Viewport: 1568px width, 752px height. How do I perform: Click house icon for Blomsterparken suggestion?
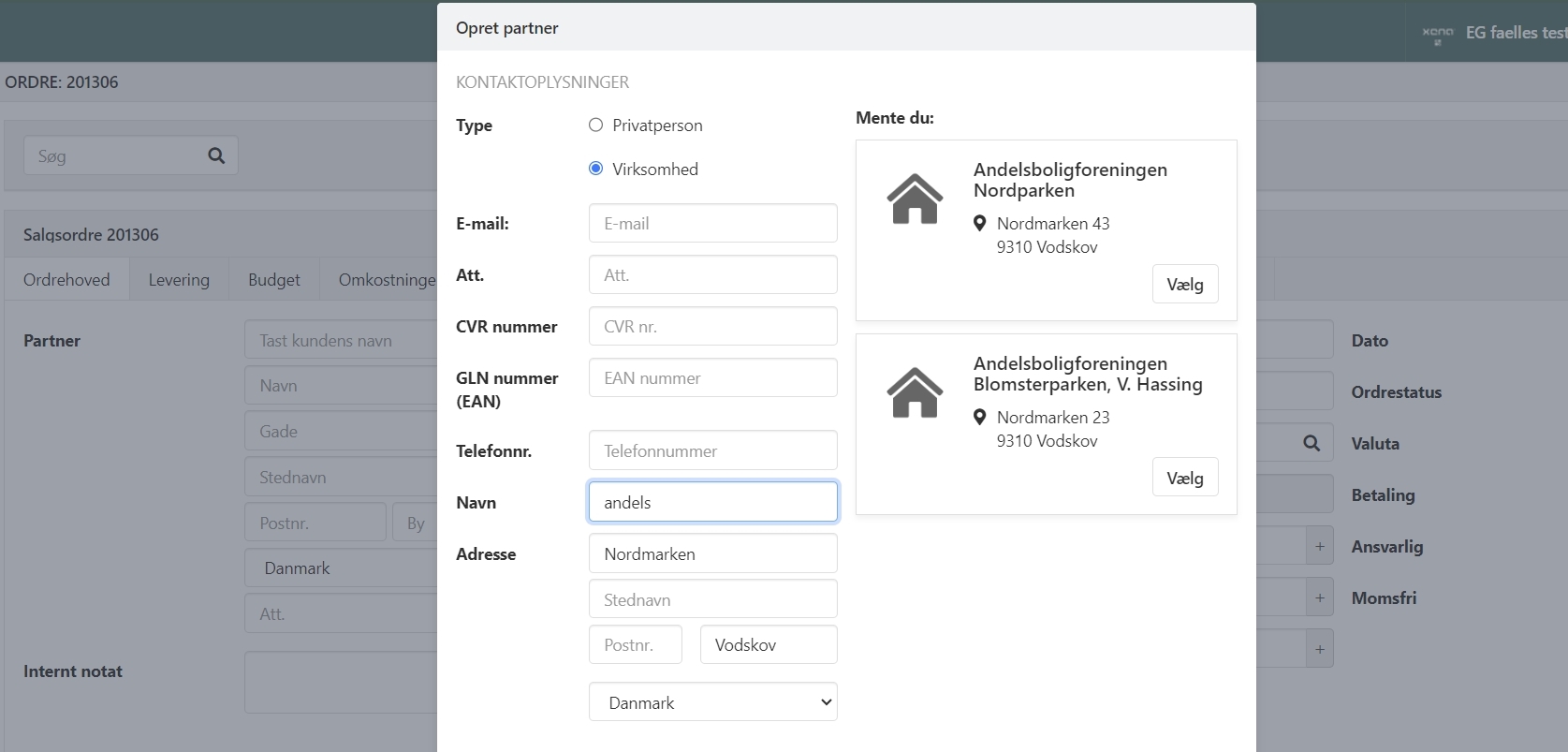(x=915, y=392)
